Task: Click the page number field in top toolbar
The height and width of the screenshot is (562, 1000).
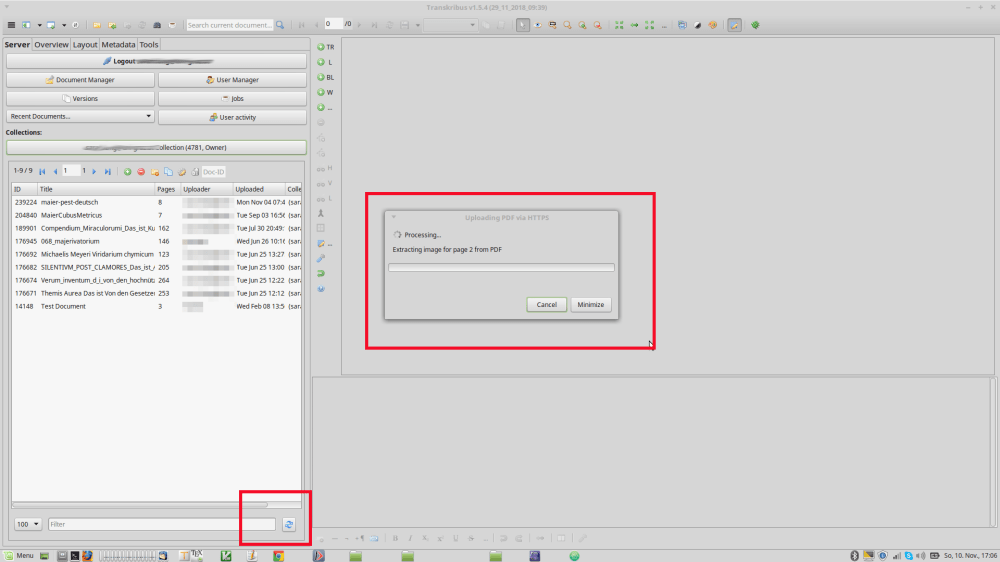Action: 333,24
